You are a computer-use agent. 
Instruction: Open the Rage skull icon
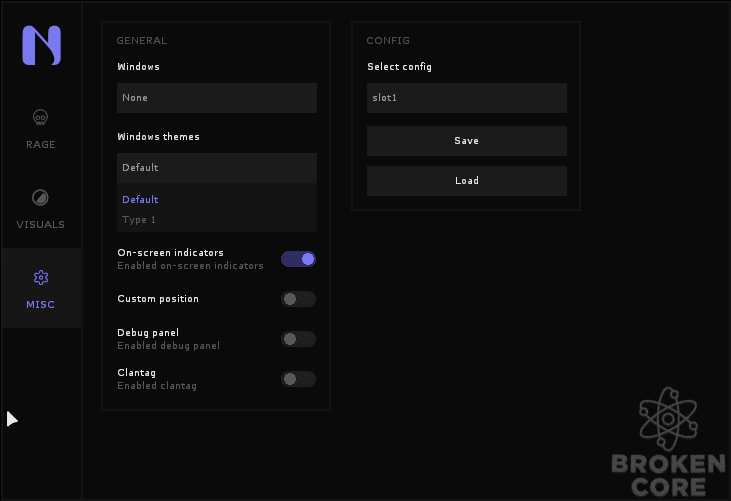click(x=41, y=117)
